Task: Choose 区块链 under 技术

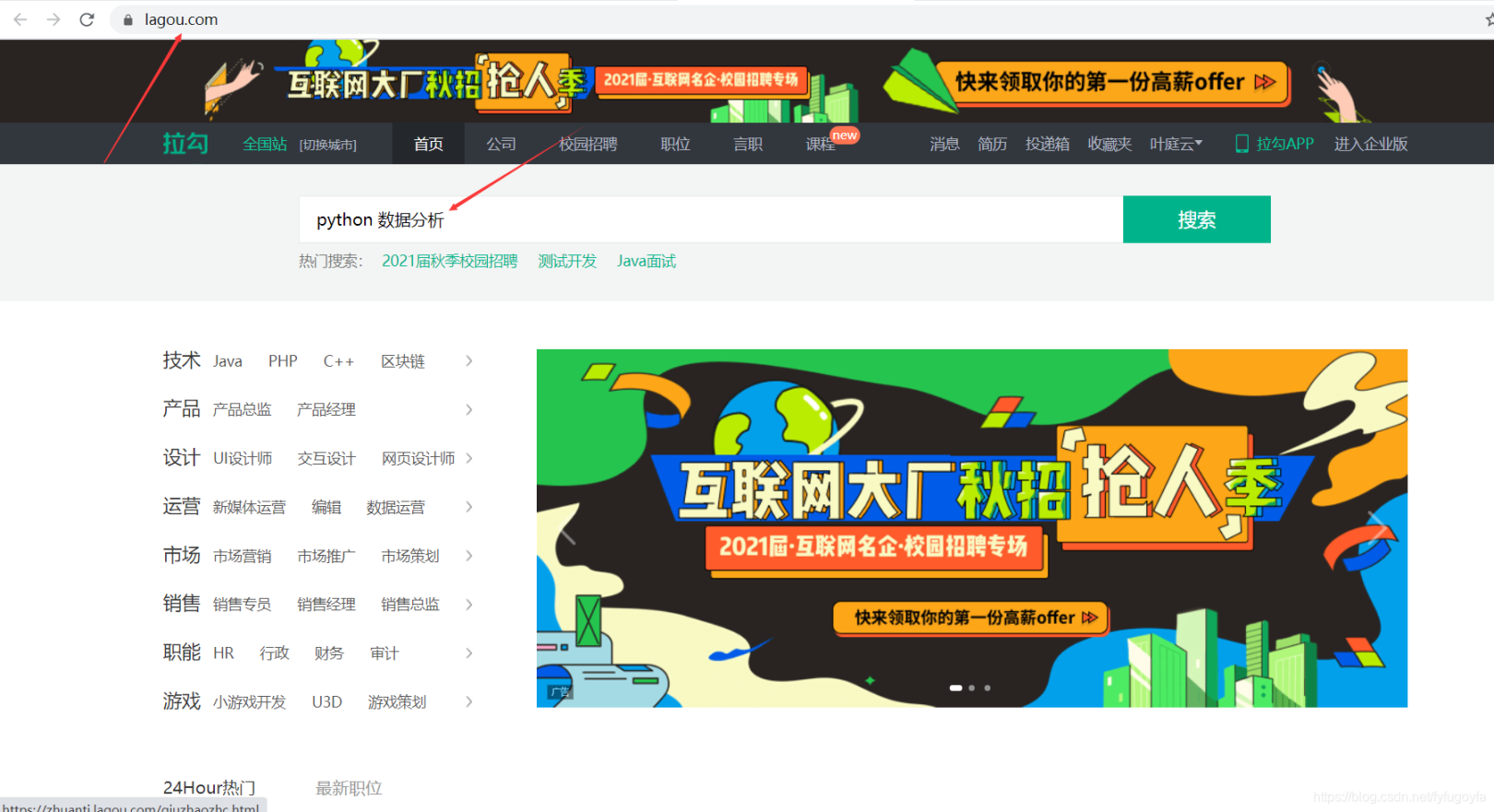Action: [x=403, y=361]
